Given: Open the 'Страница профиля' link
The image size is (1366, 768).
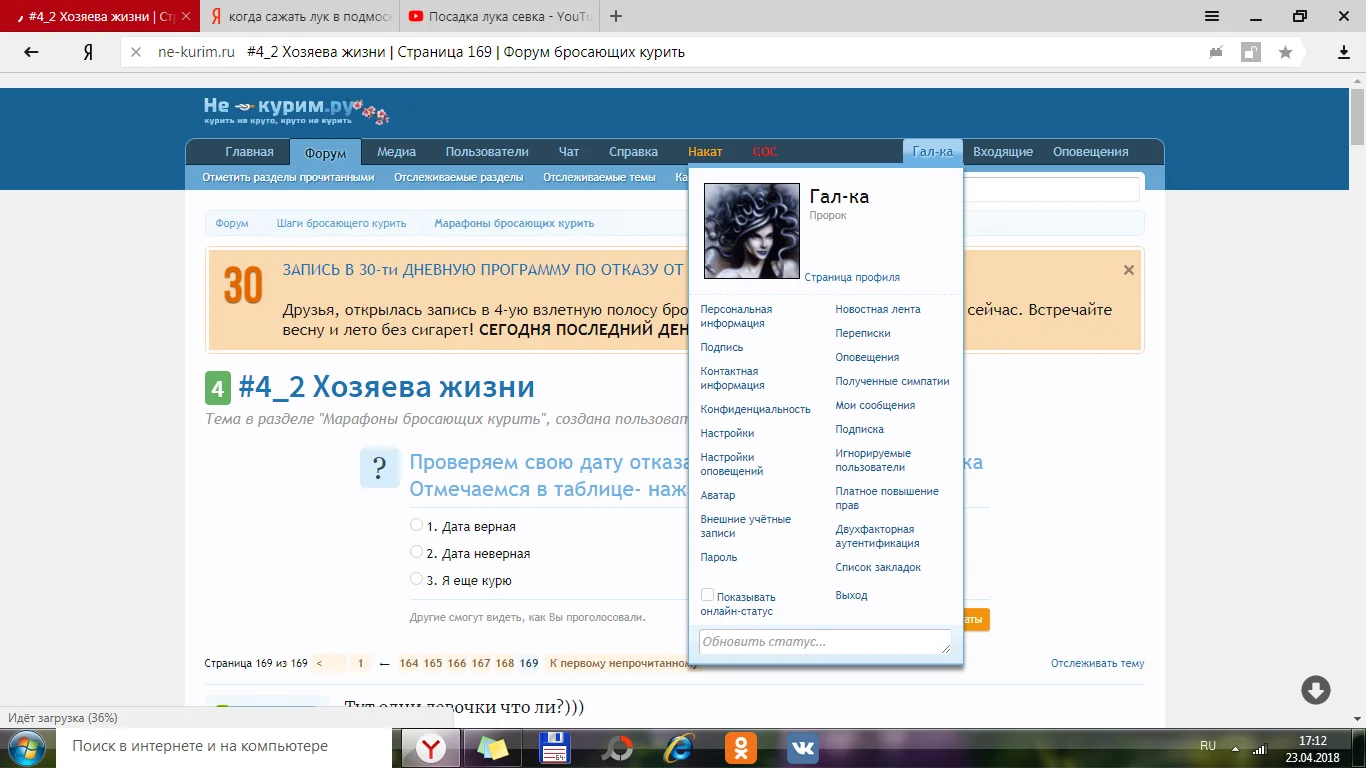Looking at the screenshot, I should (x=852, y=277).
